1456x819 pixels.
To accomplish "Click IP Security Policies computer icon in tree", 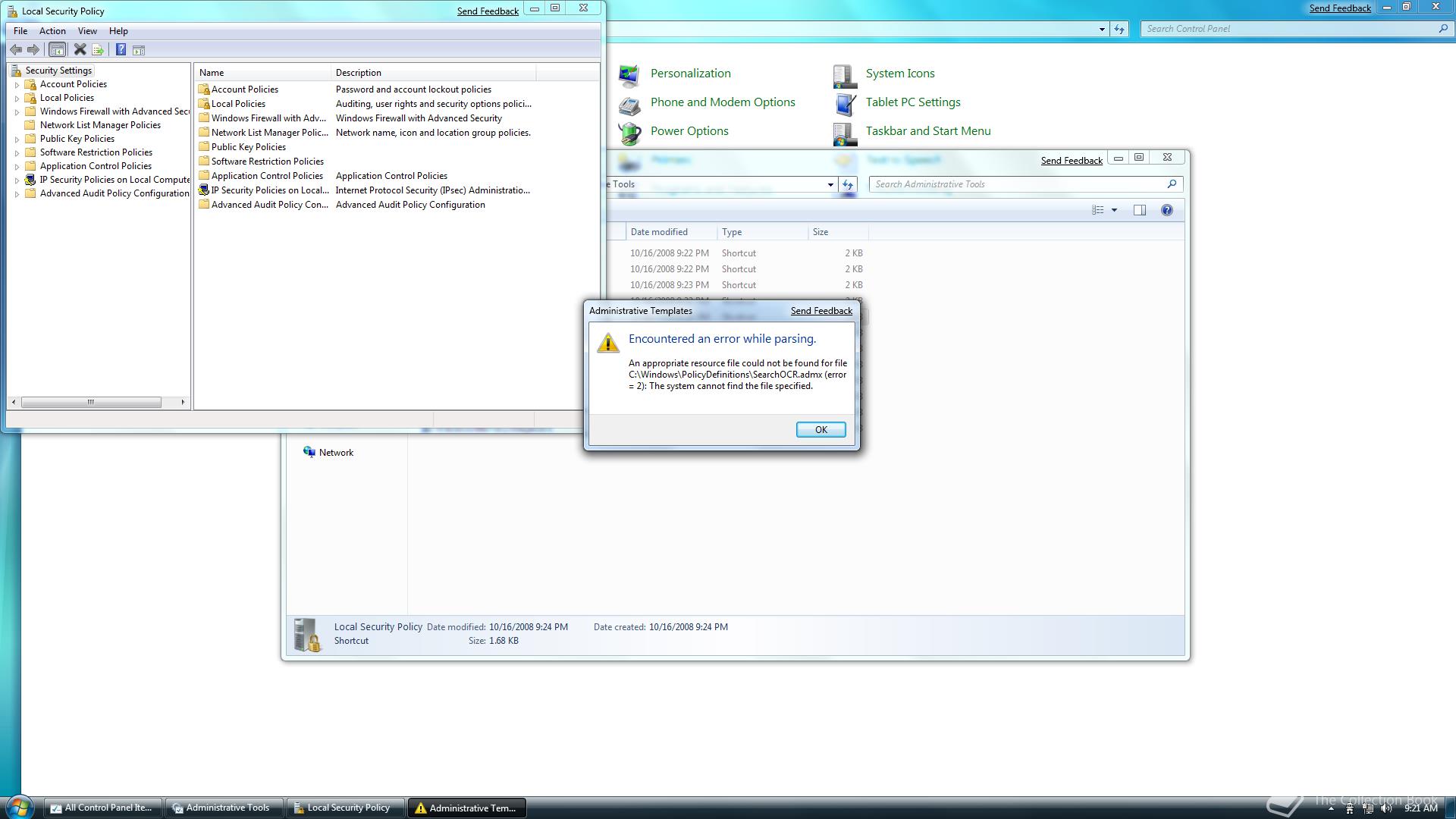I will point(30,180).
